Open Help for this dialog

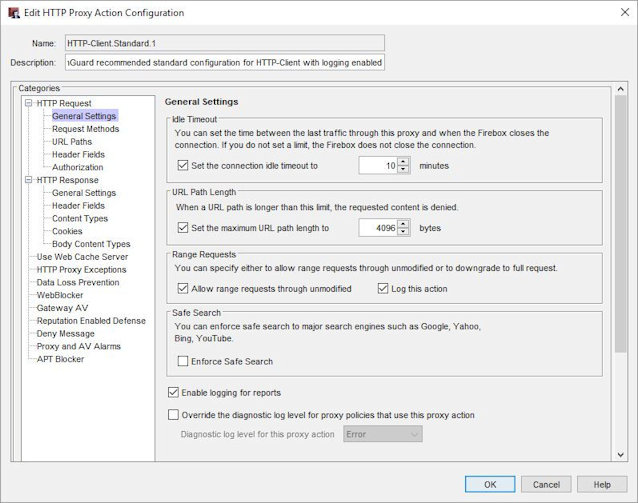coord(602,484)
